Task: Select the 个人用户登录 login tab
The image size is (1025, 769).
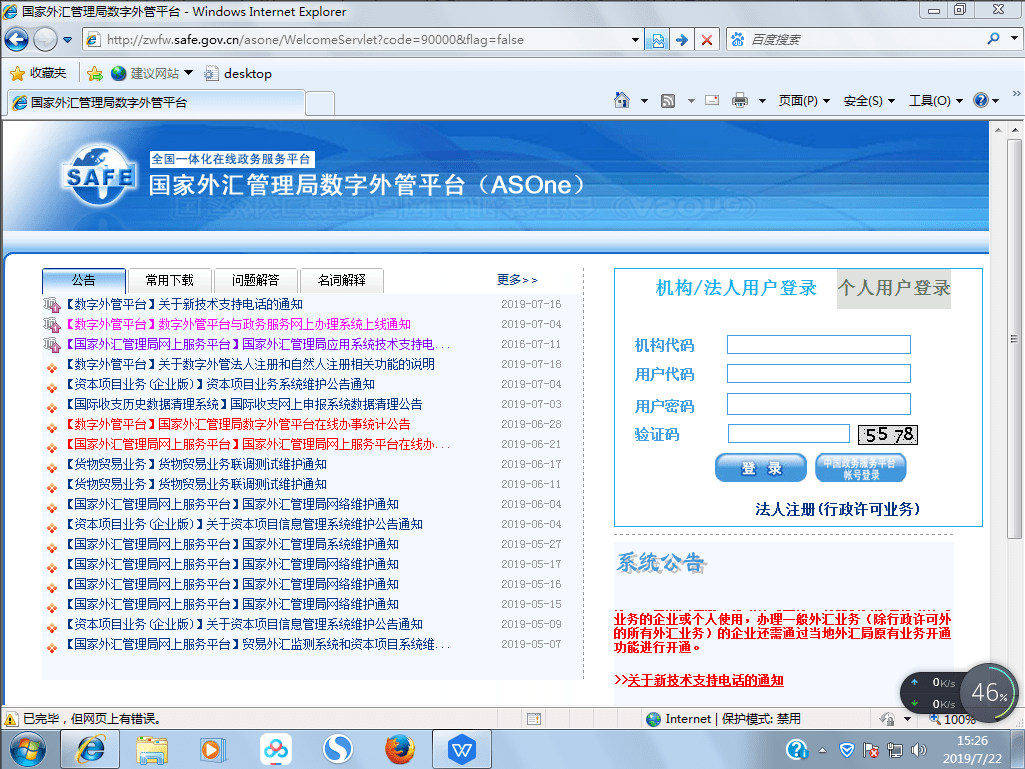Action: 894,288
